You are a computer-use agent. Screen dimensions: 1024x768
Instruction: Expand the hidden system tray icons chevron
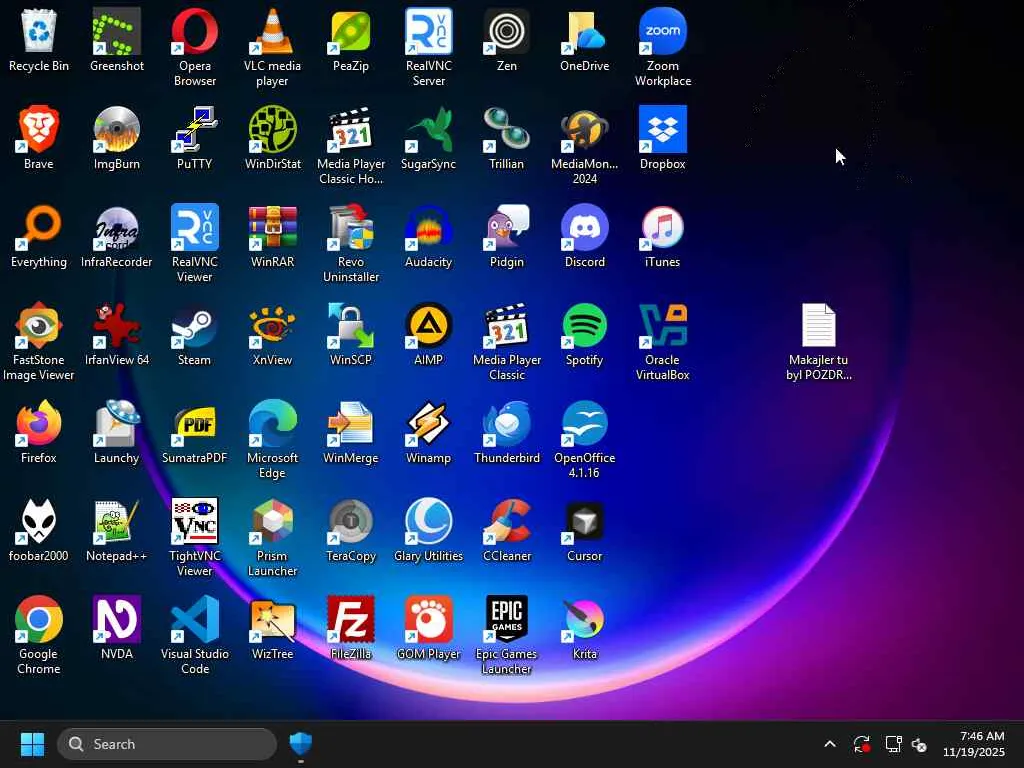pyautogui.click(x=829, y=744)
